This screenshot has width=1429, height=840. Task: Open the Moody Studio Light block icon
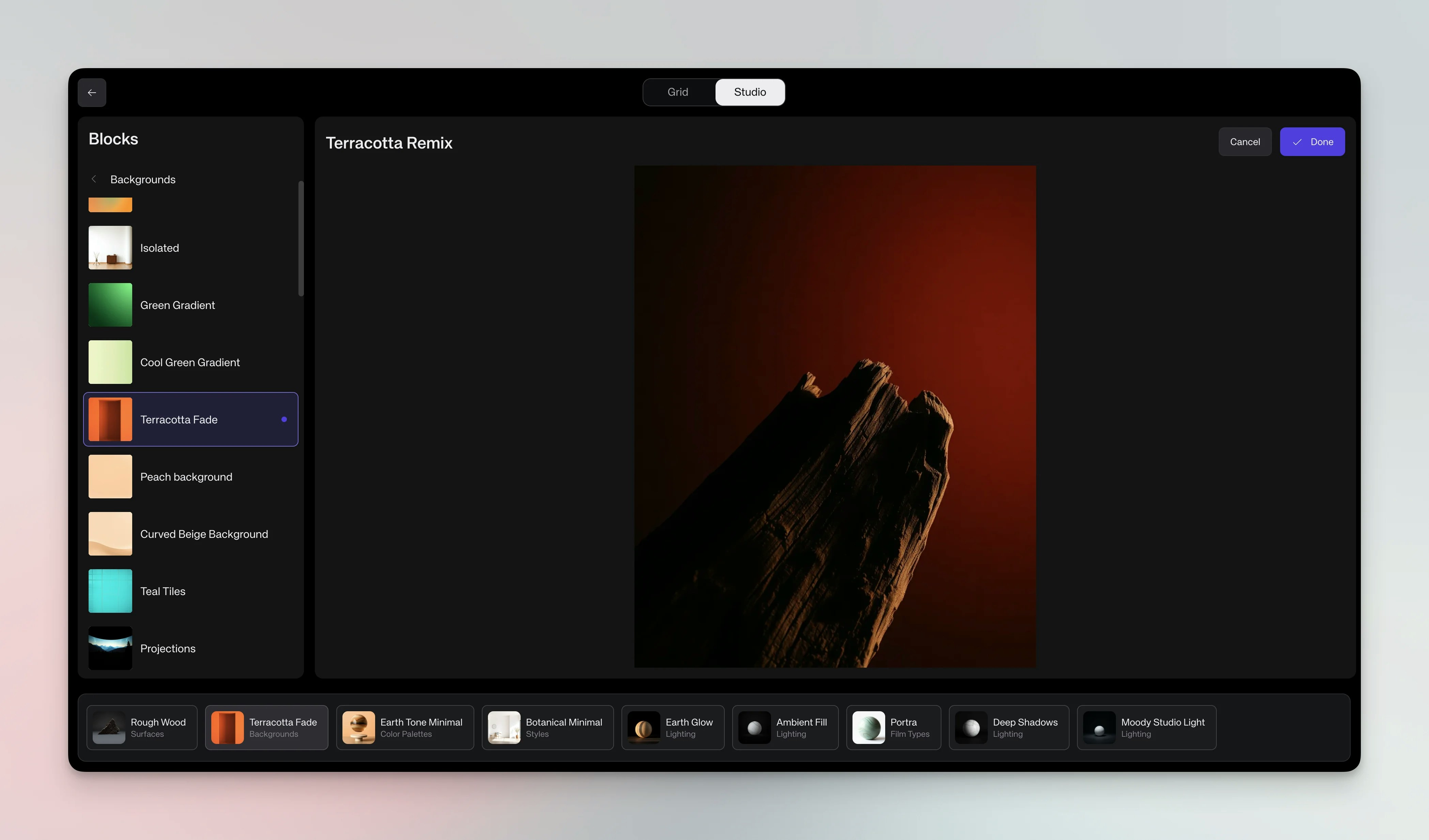coord(1099,727)
